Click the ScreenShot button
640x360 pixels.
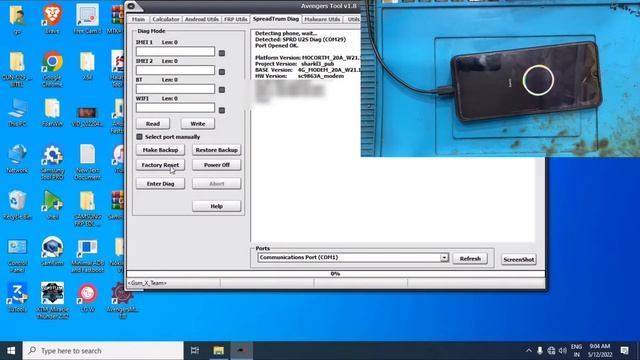pos(518,260)
